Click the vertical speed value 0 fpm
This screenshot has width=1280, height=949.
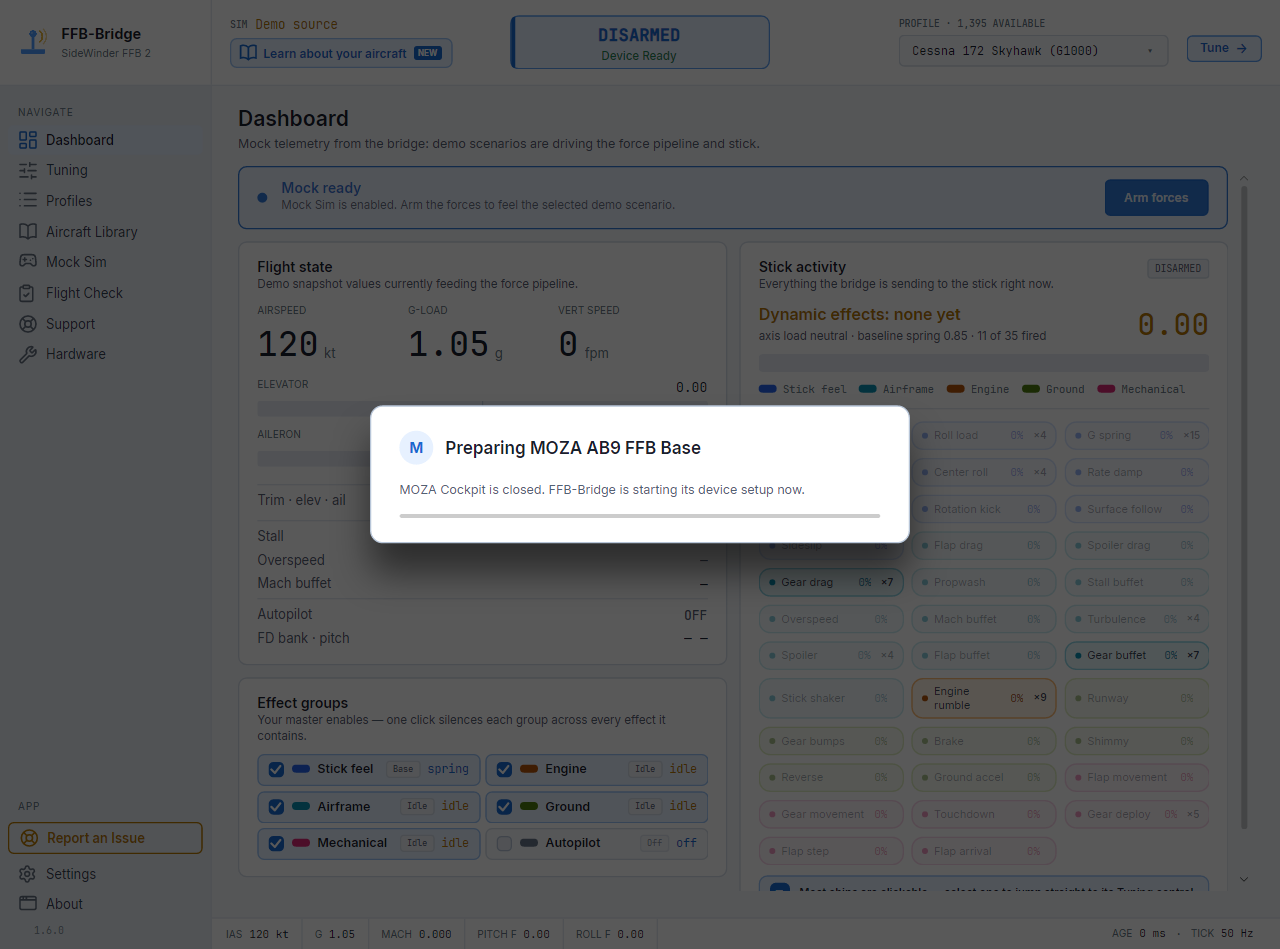583,345
